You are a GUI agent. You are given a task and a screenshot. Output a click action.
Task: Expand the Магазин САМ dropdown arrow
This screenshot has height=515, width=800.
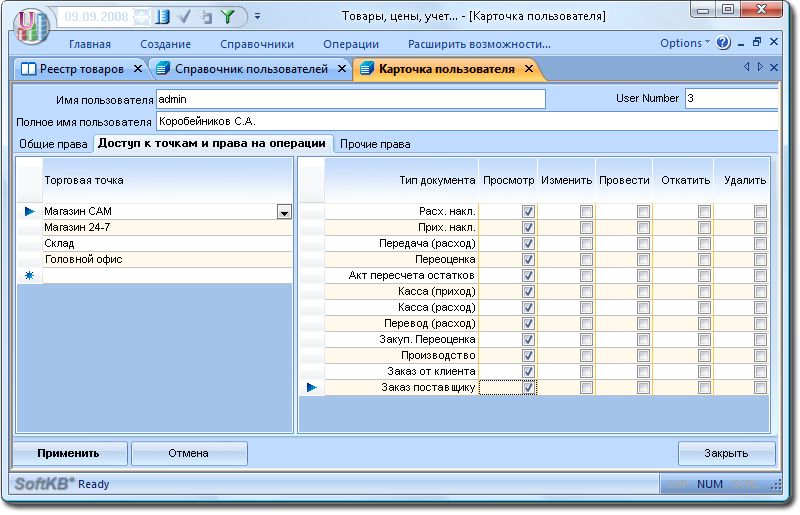(284, 212)
